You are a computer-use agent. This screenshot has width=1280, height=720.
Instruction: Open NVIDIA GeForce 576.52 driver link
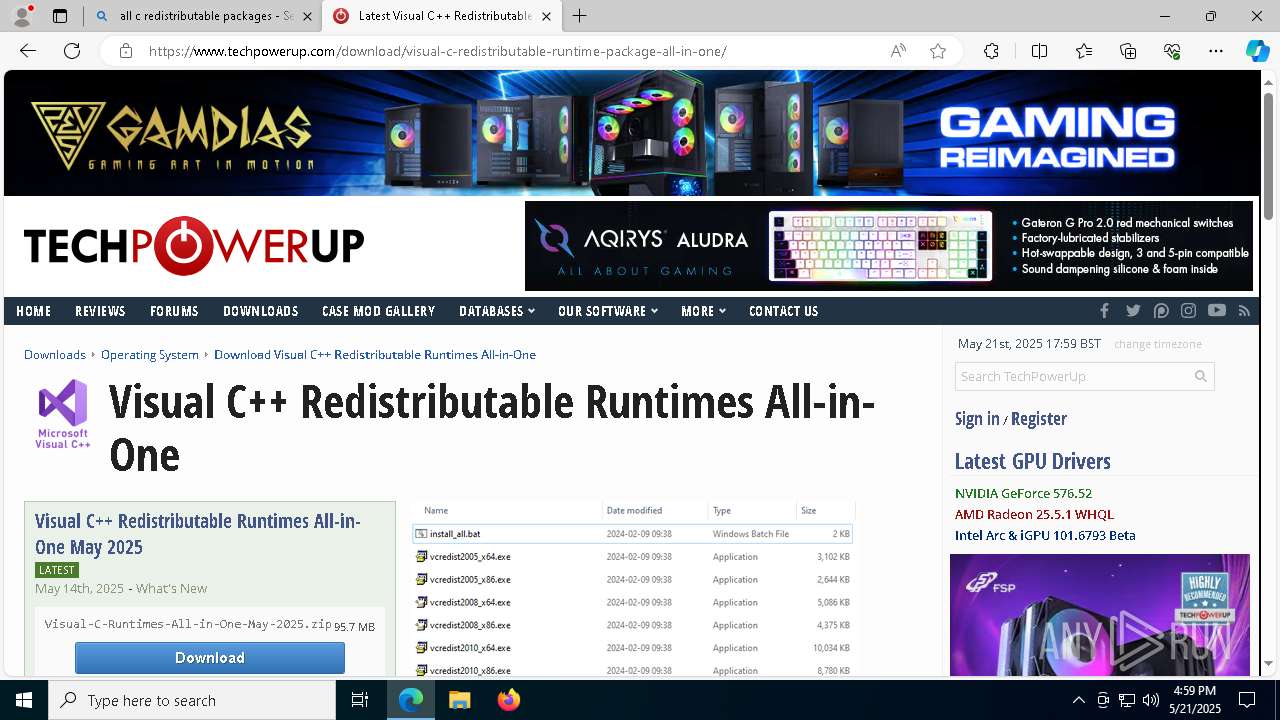1023,493
